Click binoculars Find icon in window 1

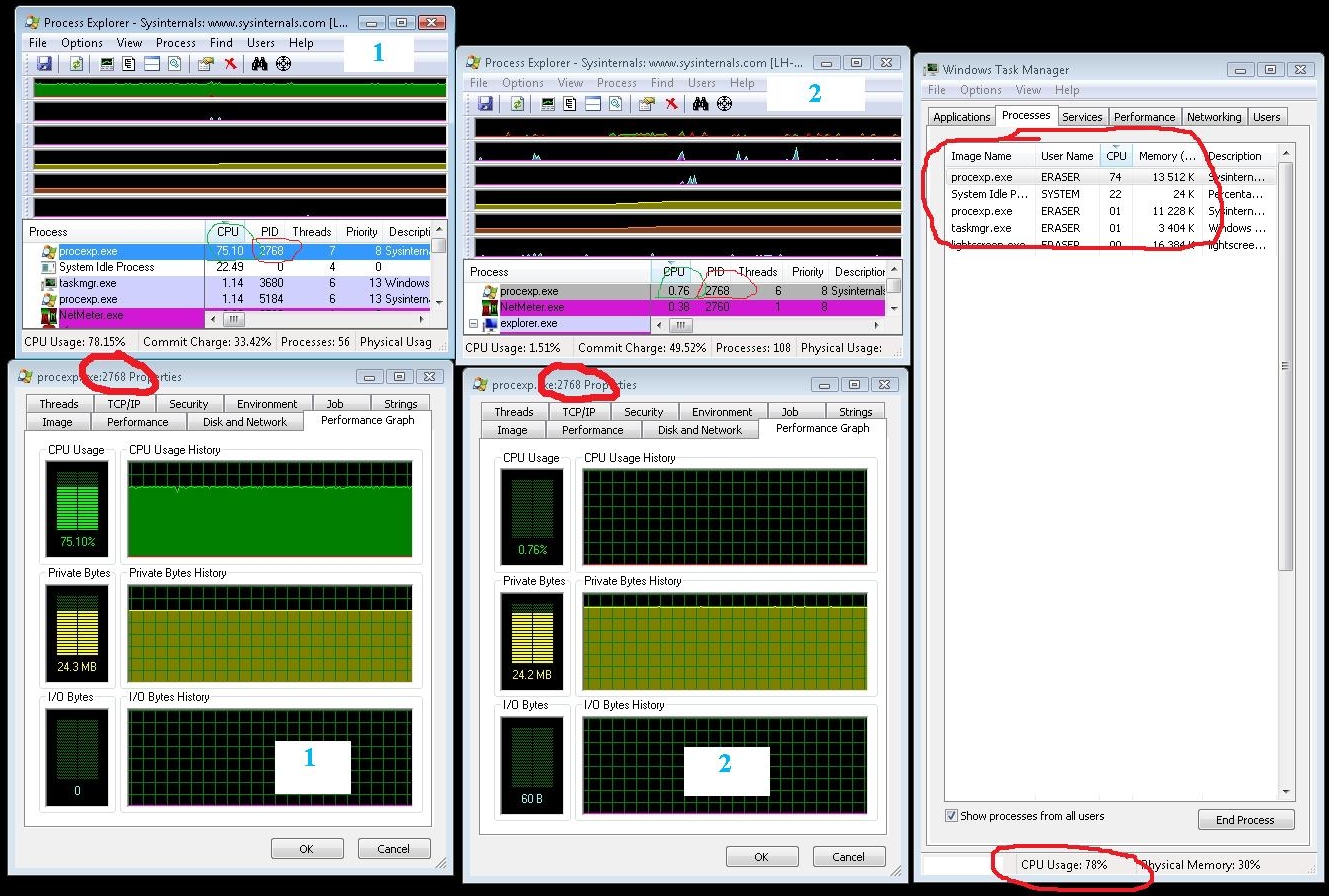[x=260, y=63]
